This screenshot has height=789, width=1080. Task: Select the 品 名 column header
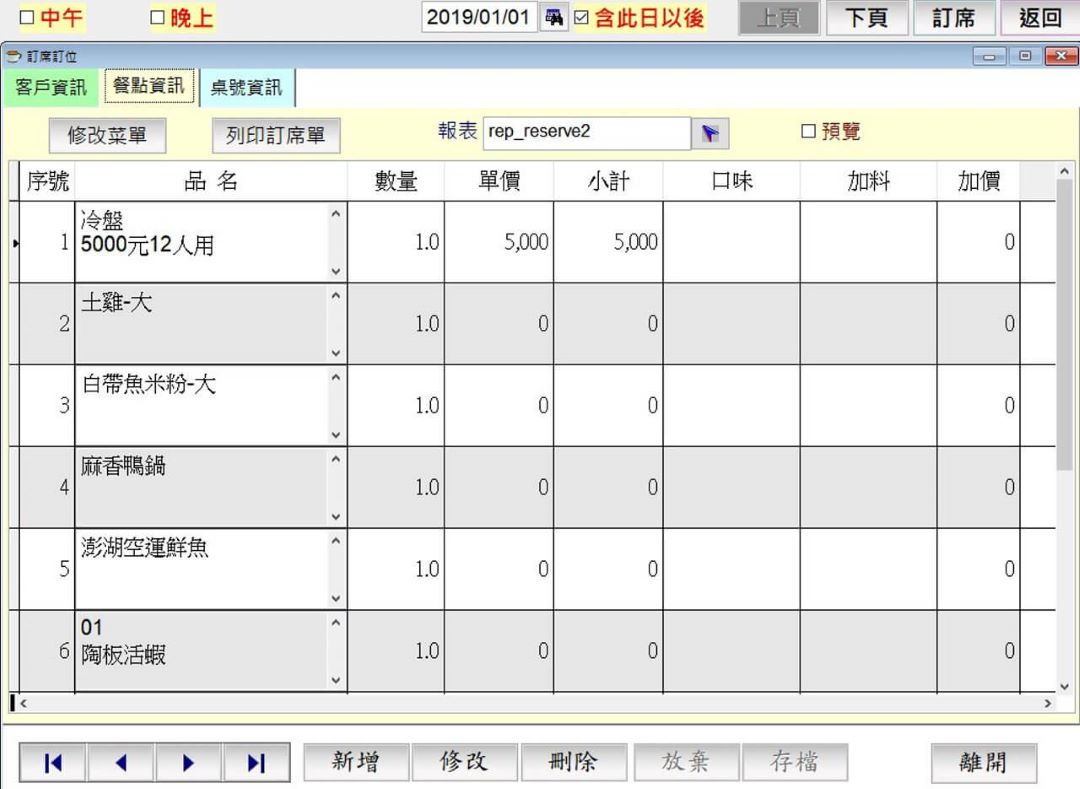pos(211,181)
